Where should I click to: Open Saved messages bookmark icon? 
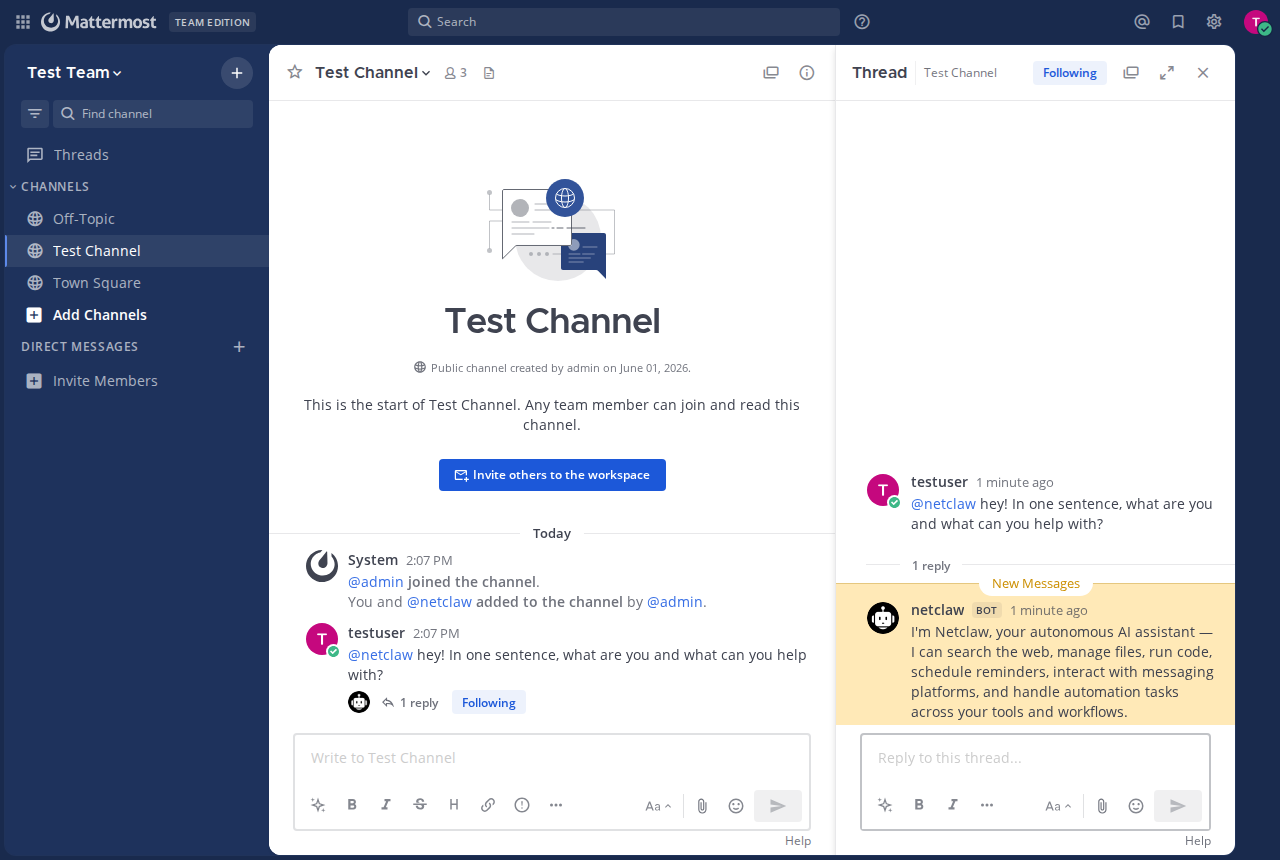tap(1178, 22)
